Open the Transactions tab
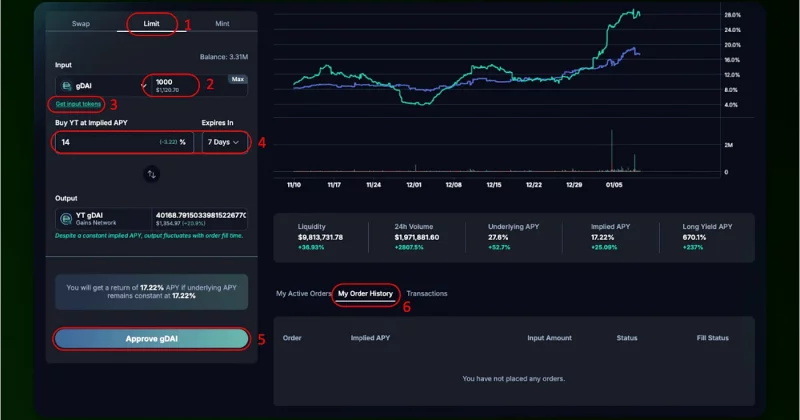Image resolution: width=800 pixels, height=420 pixels. click(427, 293)
